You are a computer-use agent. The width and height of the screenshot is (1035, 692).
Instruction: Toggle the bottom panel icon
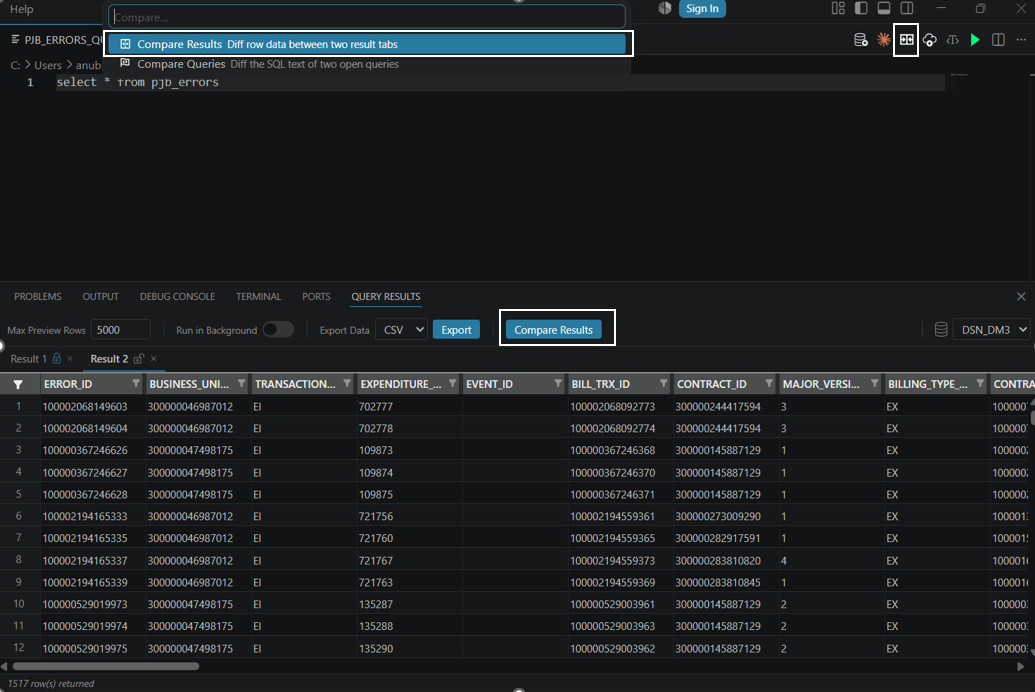coord(884,8)
